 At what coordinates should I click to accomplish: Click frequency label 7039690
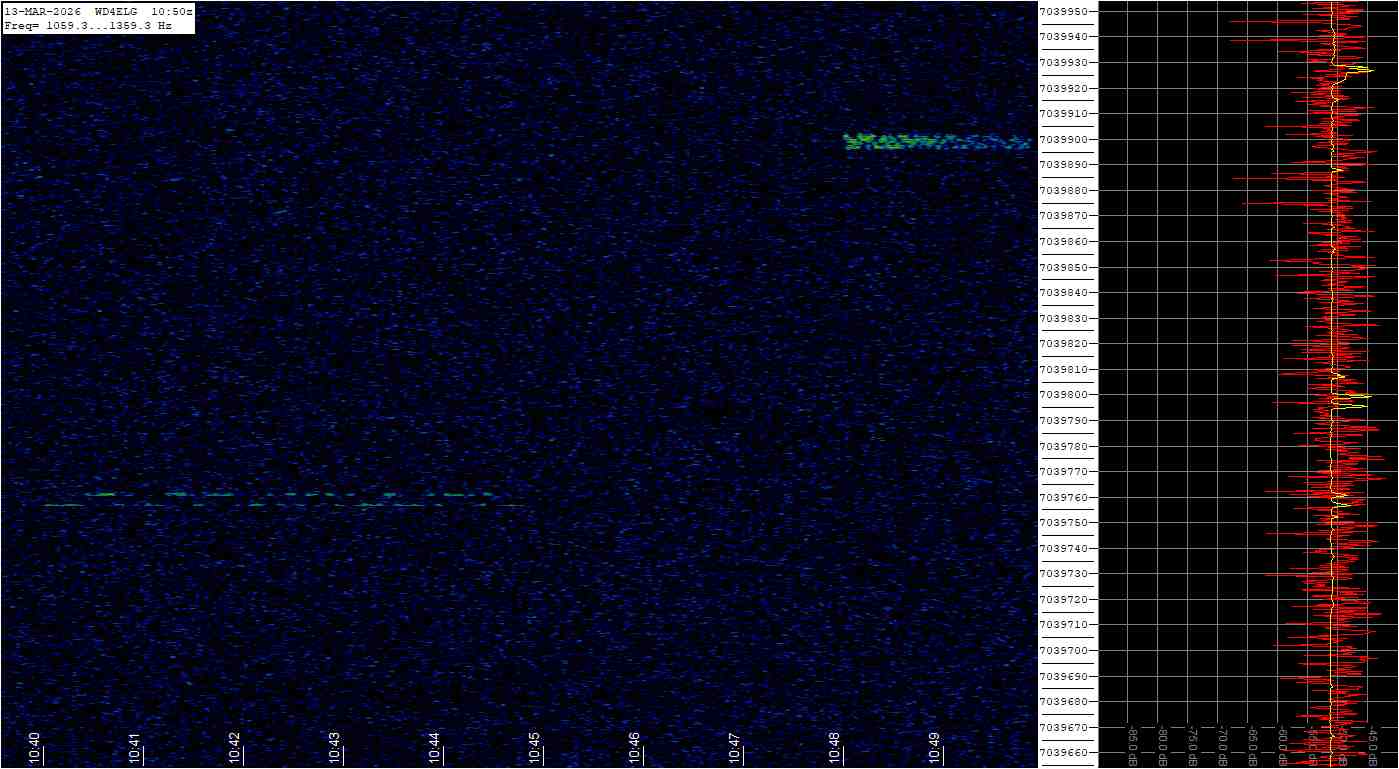[1063, 677]
